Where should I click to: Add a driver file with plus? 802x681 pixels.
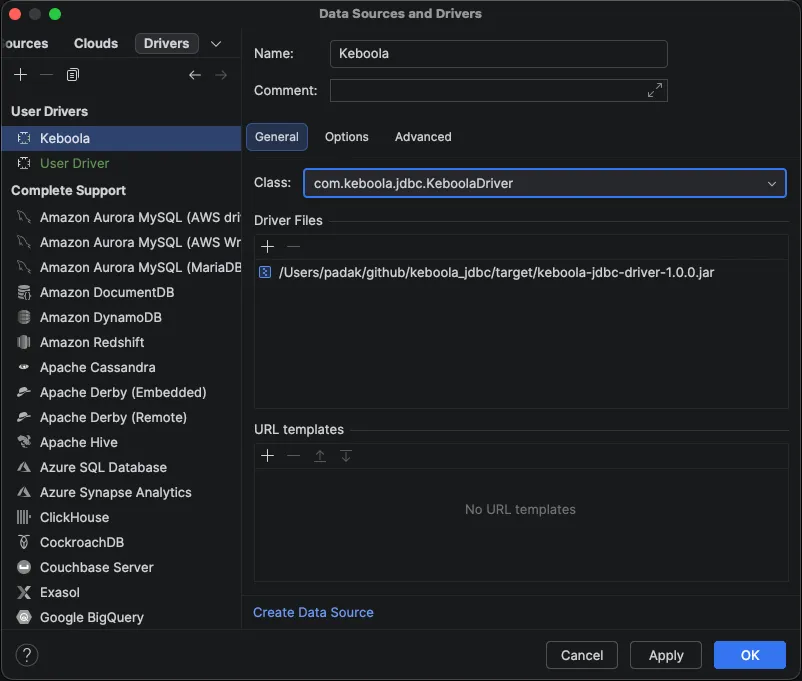268,247
